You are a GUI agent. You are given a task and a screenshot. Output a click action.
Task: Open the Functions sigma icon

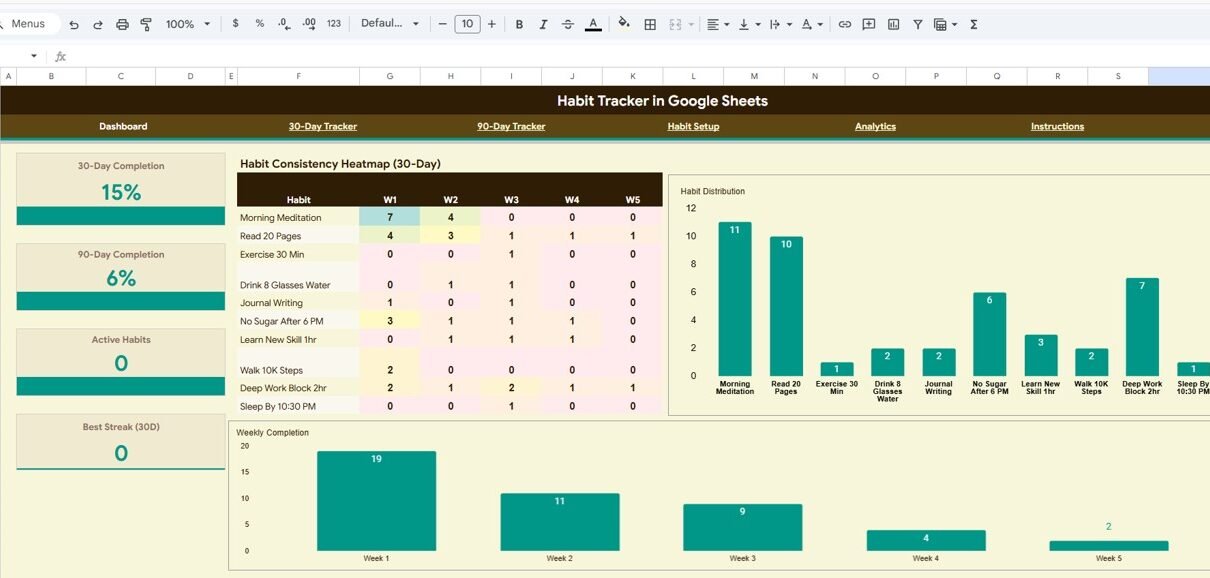[x=973, y=24]
